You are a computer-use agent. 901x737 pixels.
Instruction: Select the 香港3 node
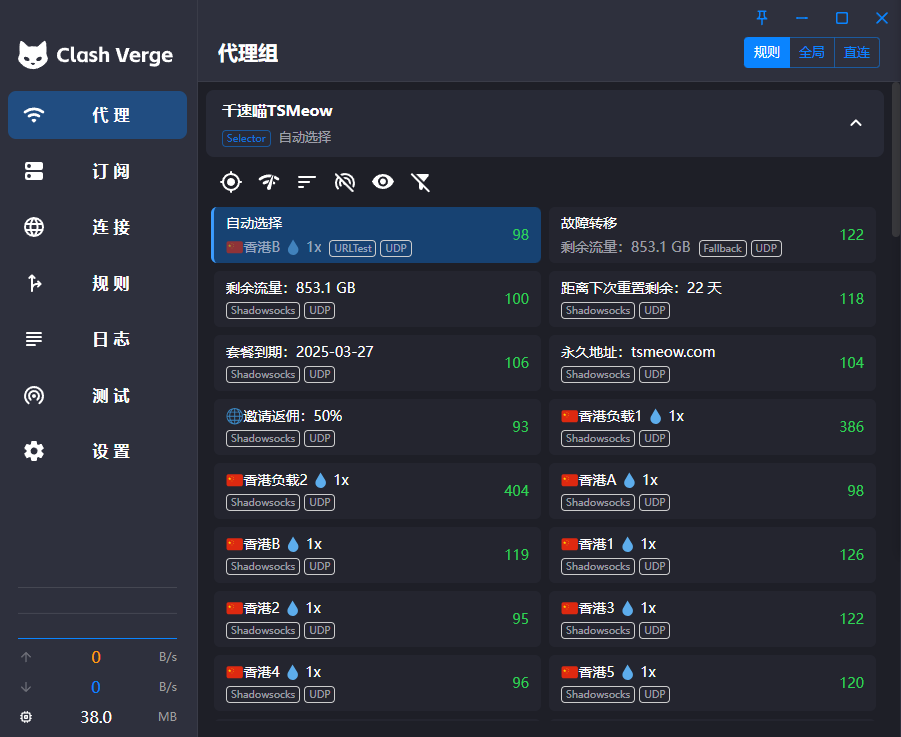point(712,619)
